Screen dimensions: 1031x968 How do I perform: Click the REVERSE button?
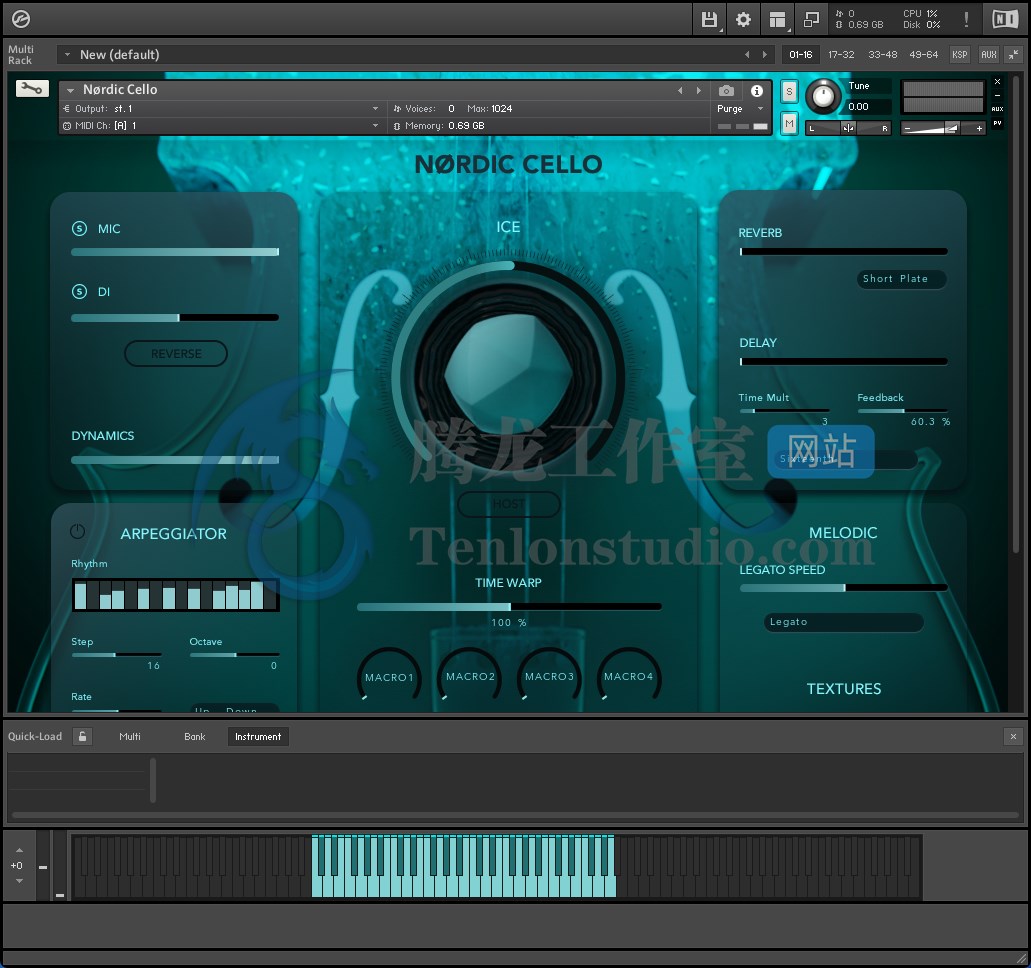[176, 353]
